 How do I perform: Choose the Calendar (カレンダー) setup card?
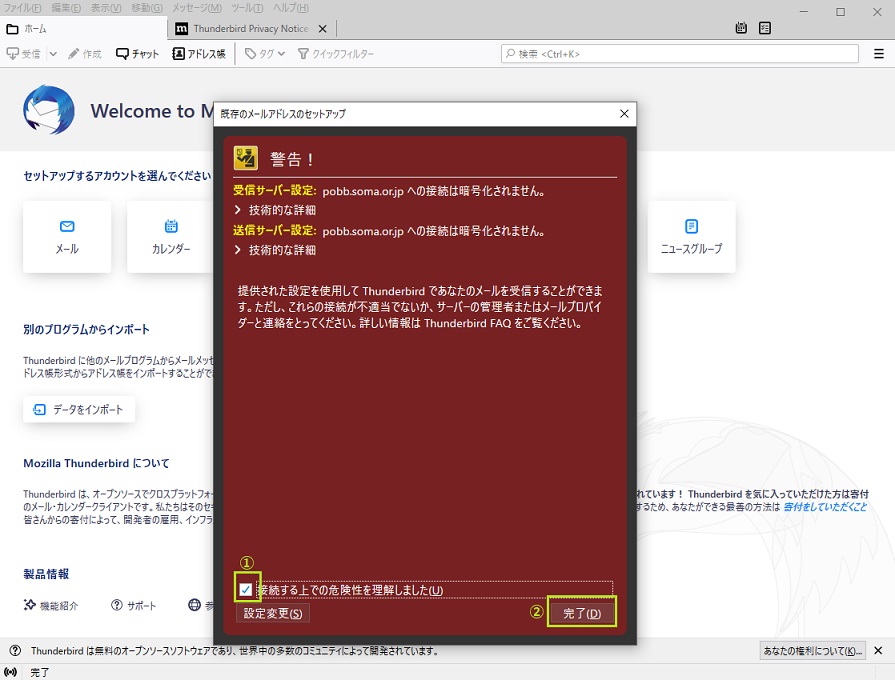[171, 236]
